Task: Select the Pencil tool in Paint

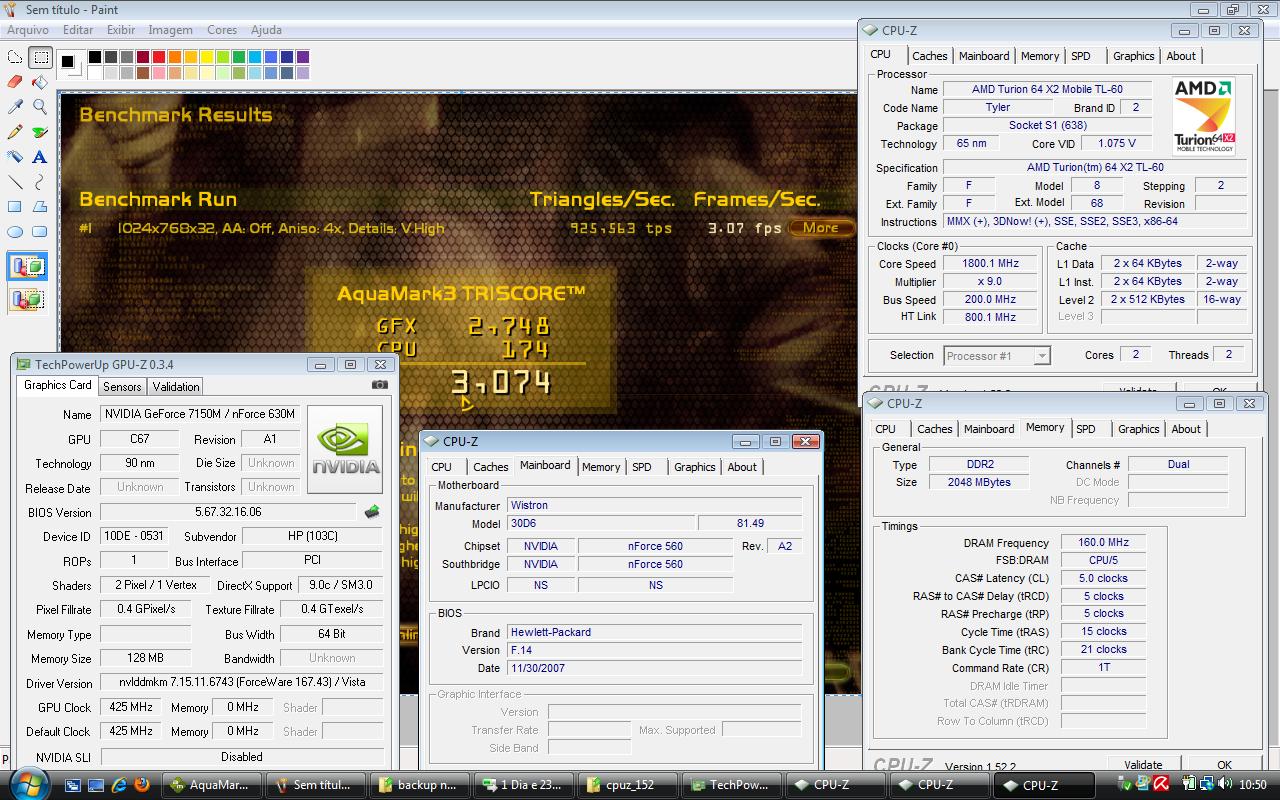Action: (15, 131)
